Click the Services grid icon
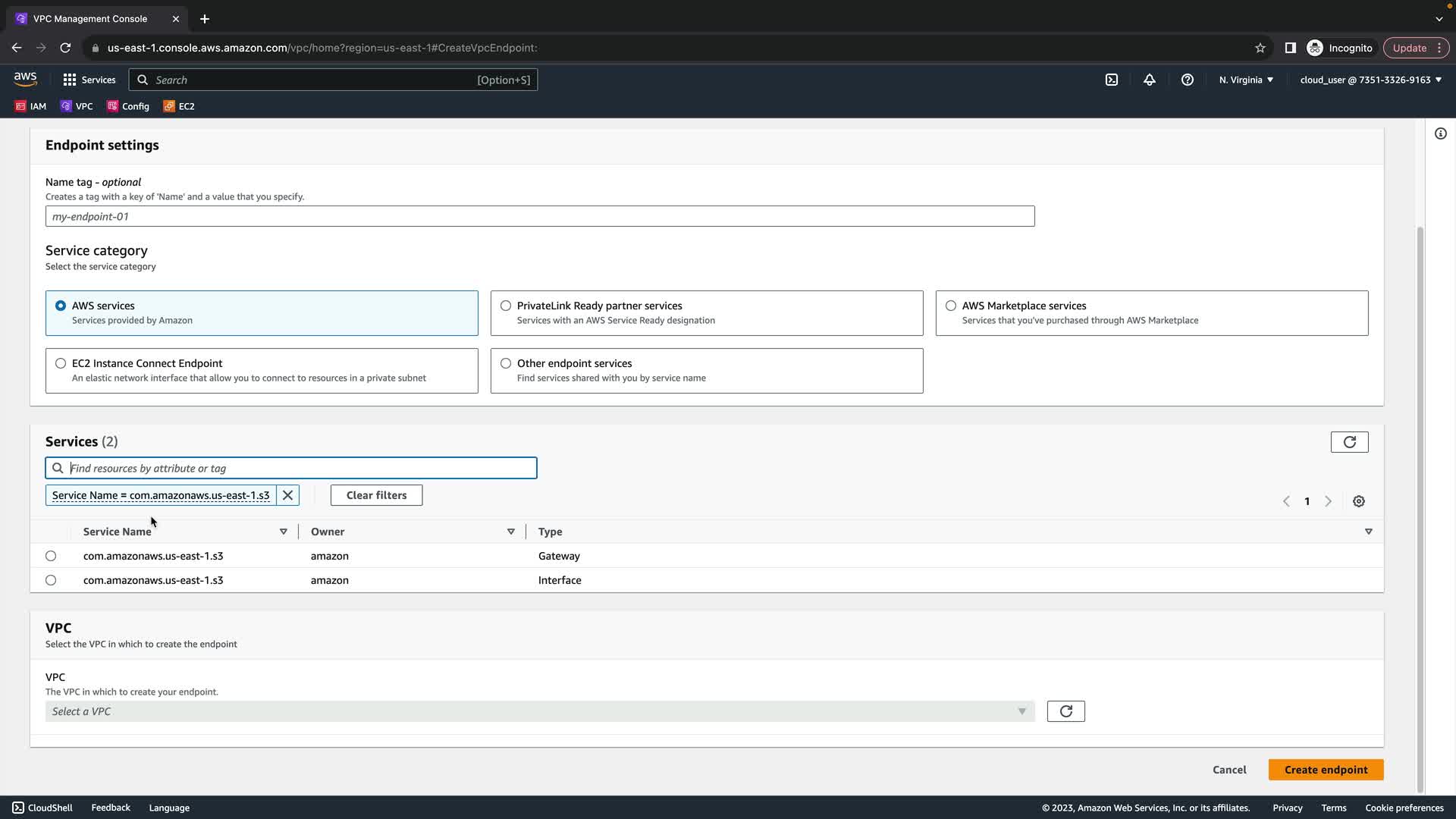Viewport: 1456px width, 819px height. pyautogui.click(x=70, y=80)
